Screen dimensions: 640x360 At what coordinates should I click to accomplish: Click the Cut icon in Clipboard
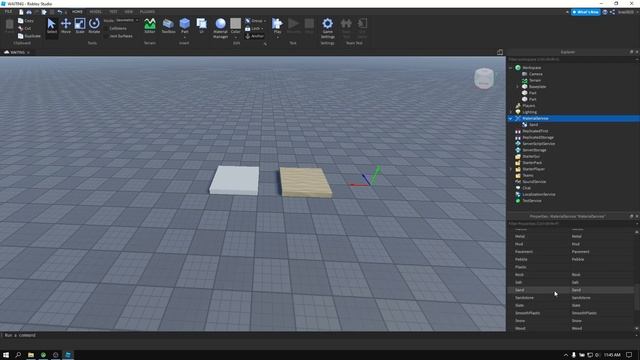[x=20, y=28]
